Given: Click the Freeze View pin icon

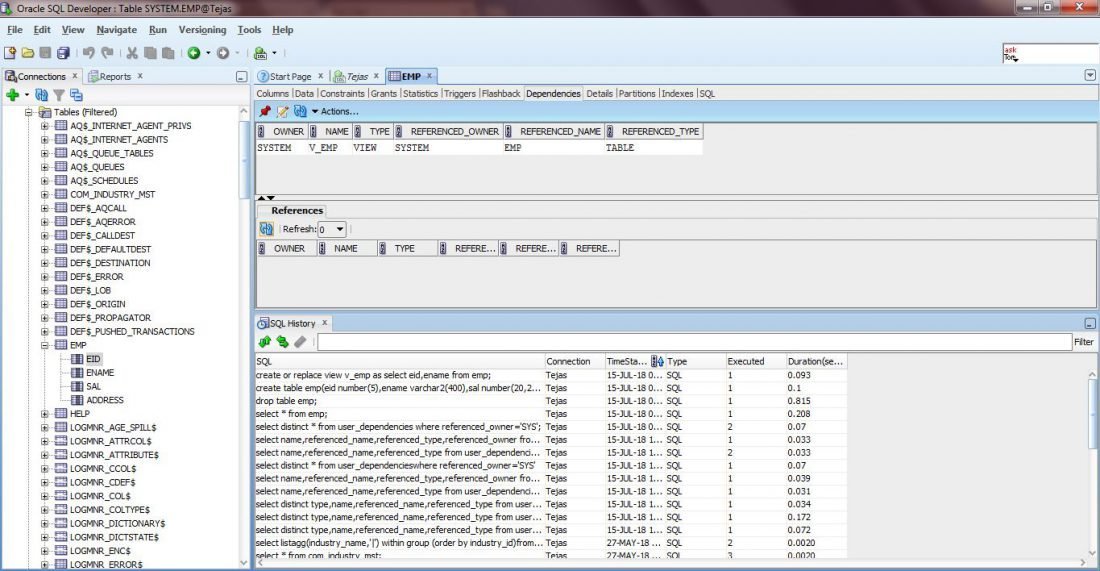Looking at the screenshot, I should tap(265, 111).
